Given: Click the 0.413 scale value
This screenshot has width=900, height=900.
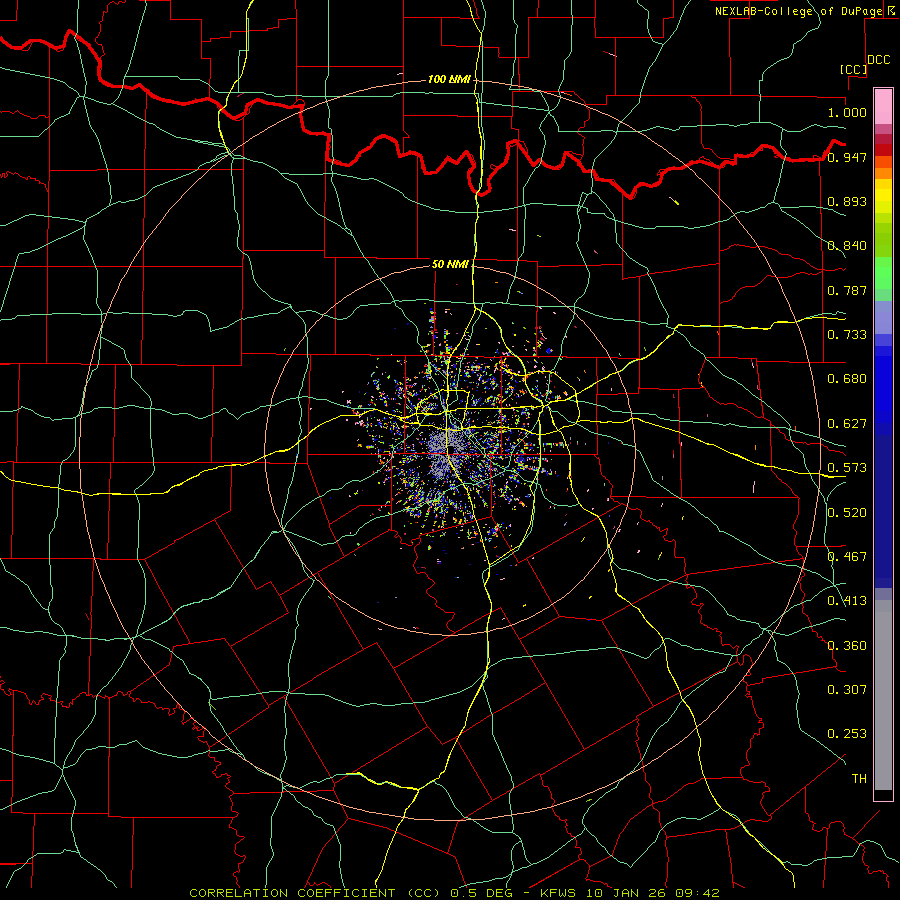Looking at the screenshot, I should 847,601.
